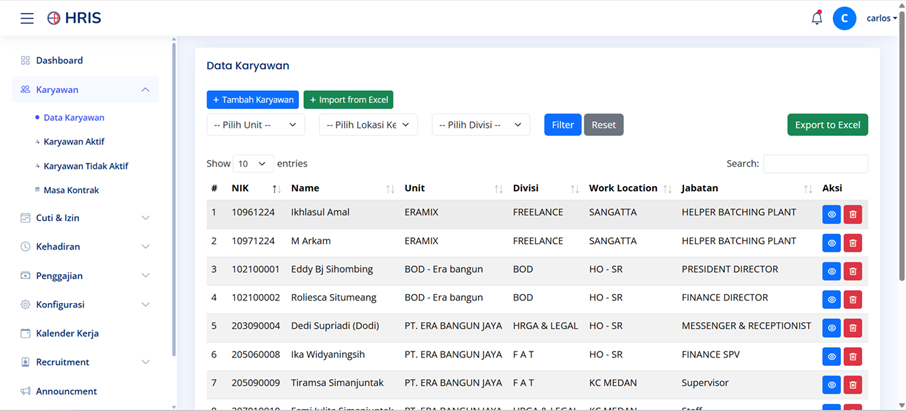Image resolution: width=906 pixels, height=411 pixels.
Task: Click the Recruitment icon
Action: tap(25, 362)
